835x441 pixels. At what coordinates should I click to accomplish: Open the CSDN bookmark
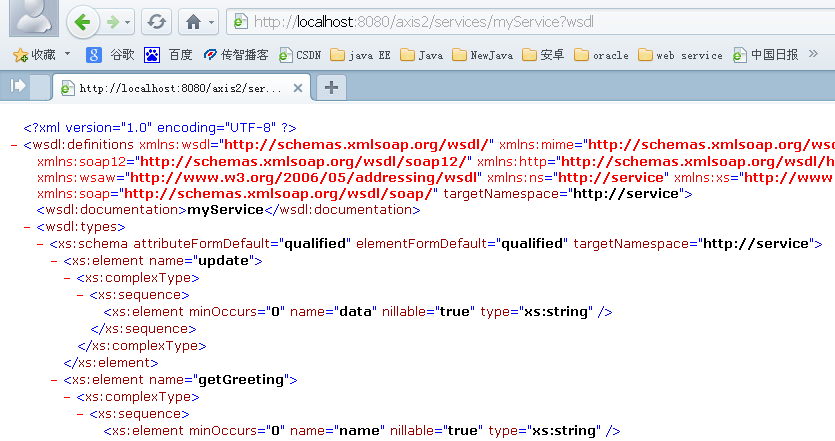tap(300, 55)
